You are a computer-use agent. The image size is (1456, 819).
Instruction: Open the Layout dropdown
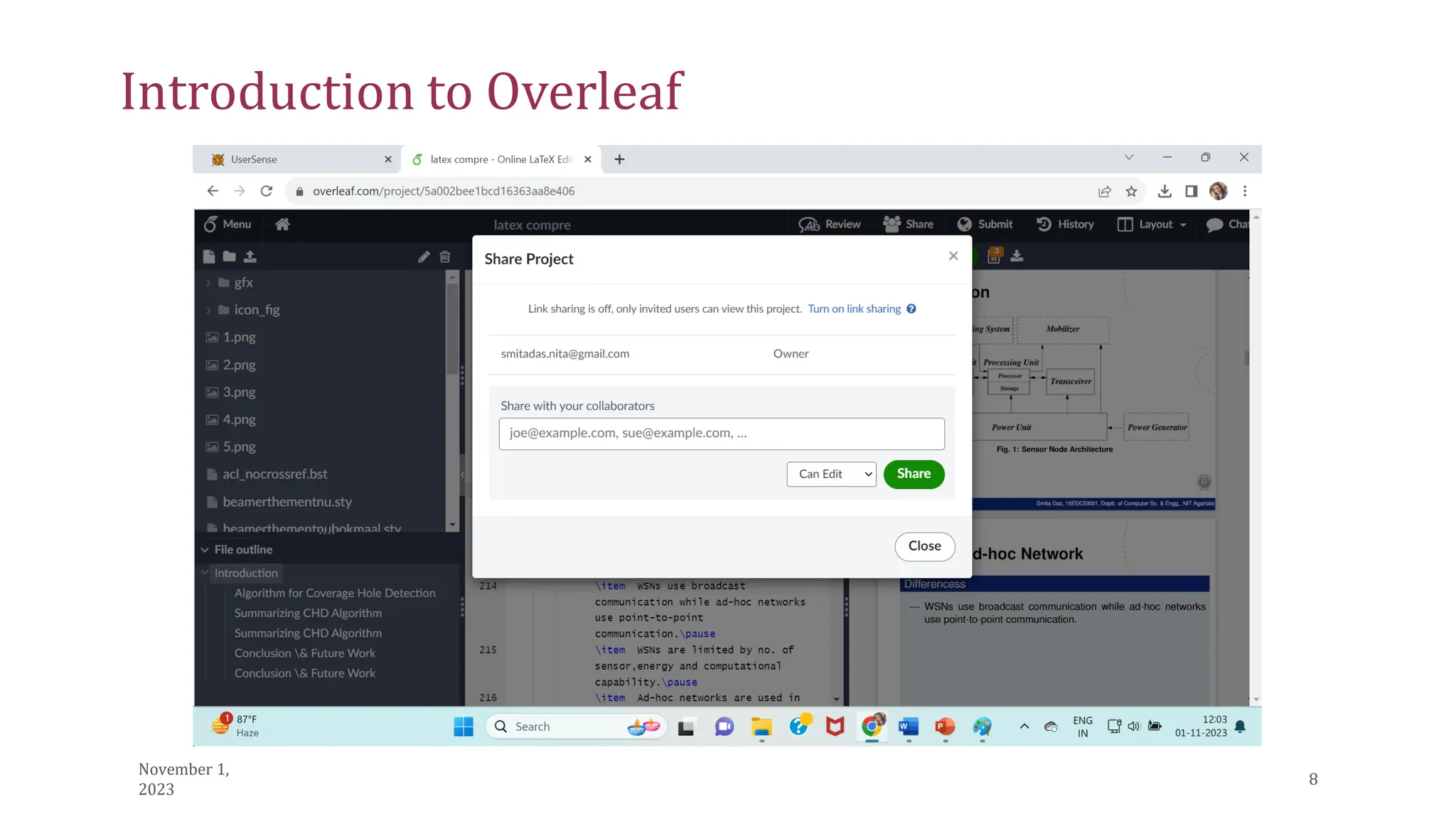click(1152, 225)
